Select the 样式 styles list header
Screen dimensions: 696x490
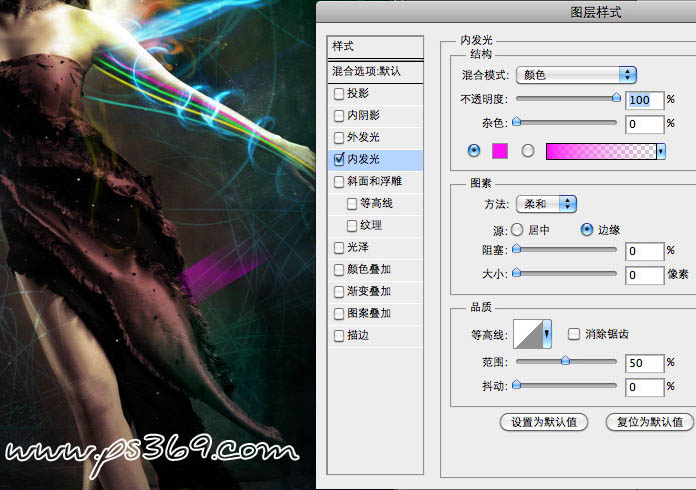tap(376, 47)
